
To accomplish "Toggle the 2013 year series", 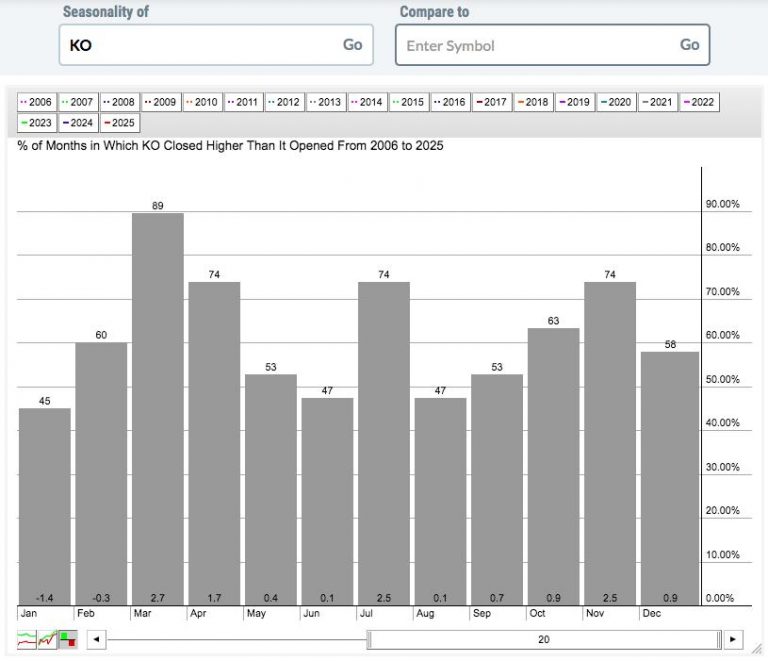I will [x=326, y=102].
